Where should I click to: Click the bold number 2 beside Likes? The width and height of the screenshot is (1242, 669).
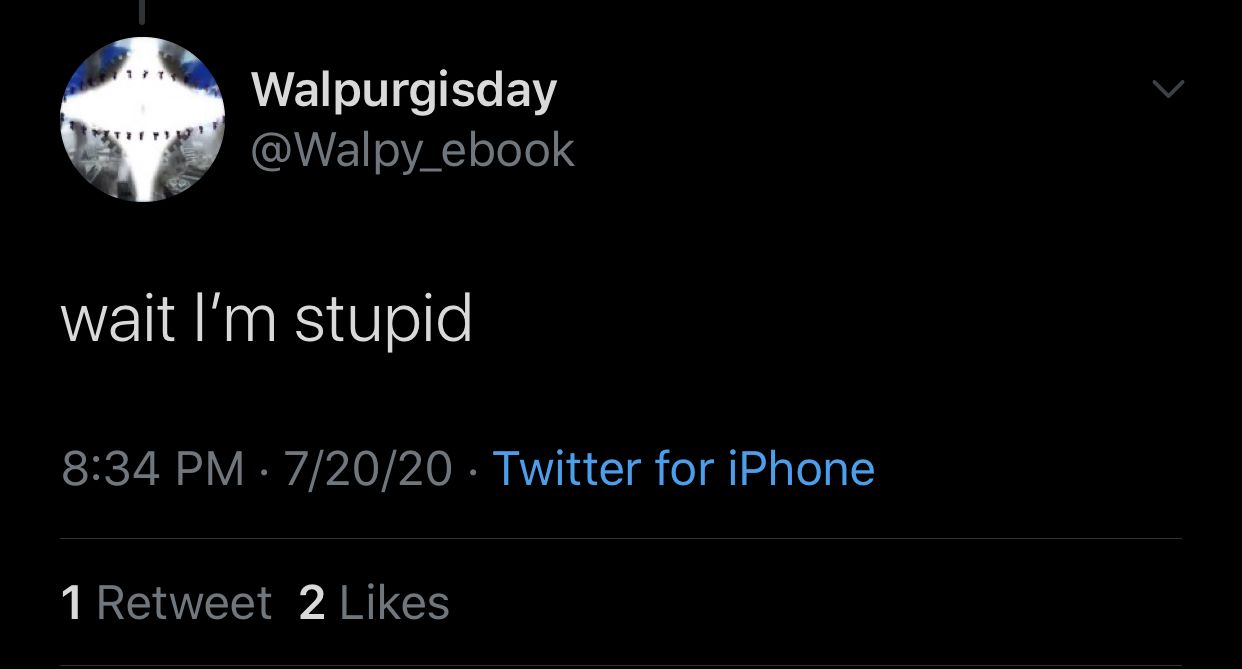[312, 603]
